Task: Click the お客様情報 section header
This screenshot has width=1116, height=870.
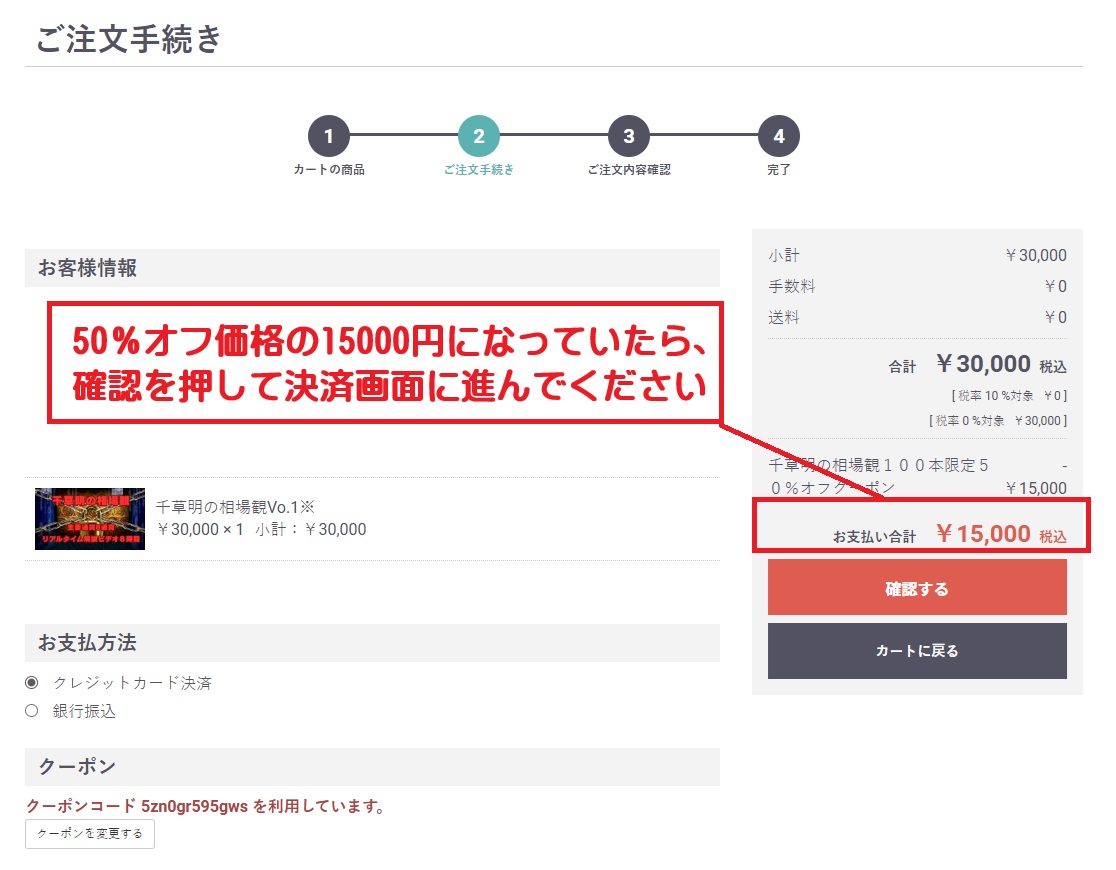Action: [88, 268]
